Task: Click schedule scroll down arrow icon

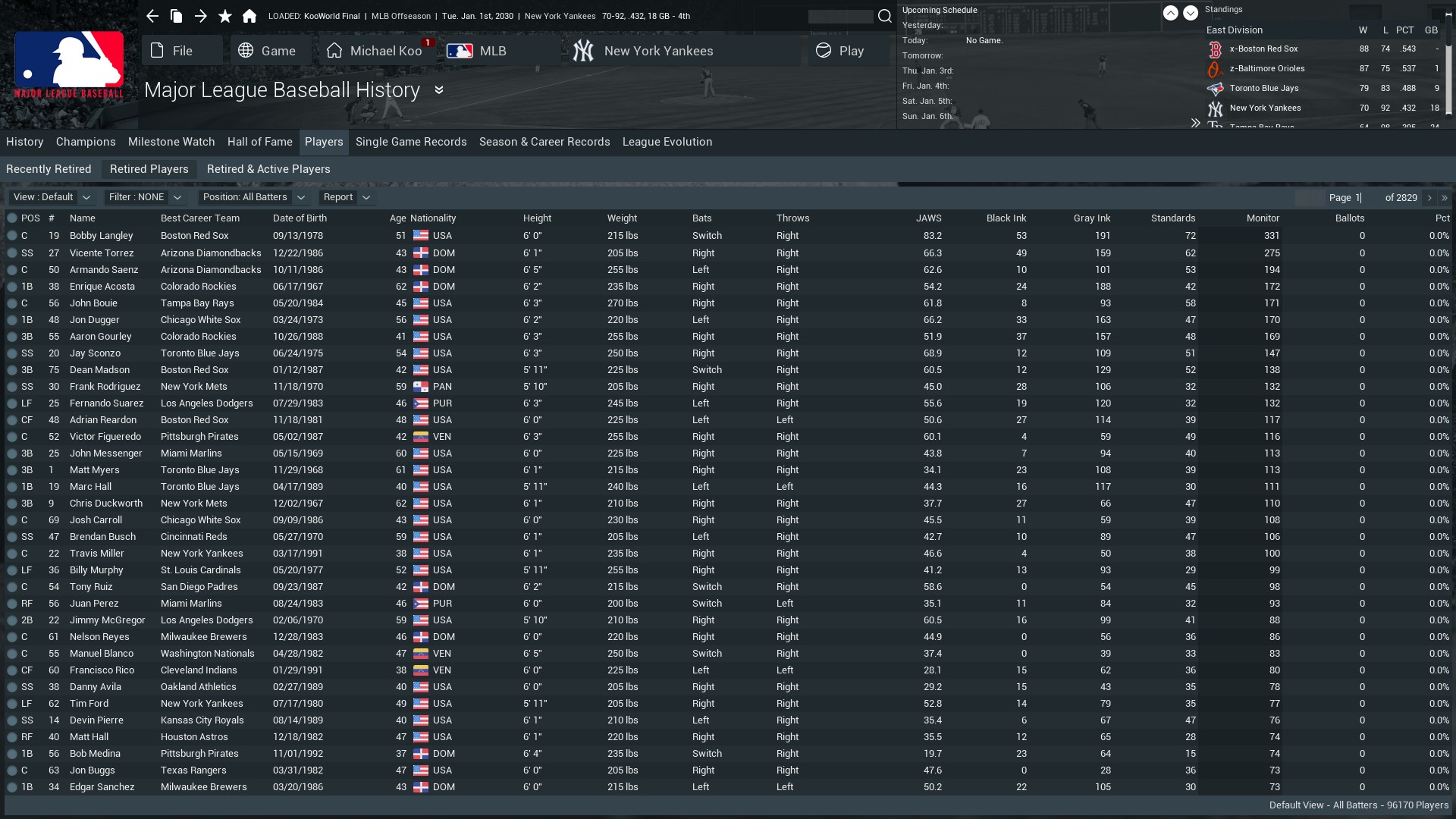Action: (1191, 13)
